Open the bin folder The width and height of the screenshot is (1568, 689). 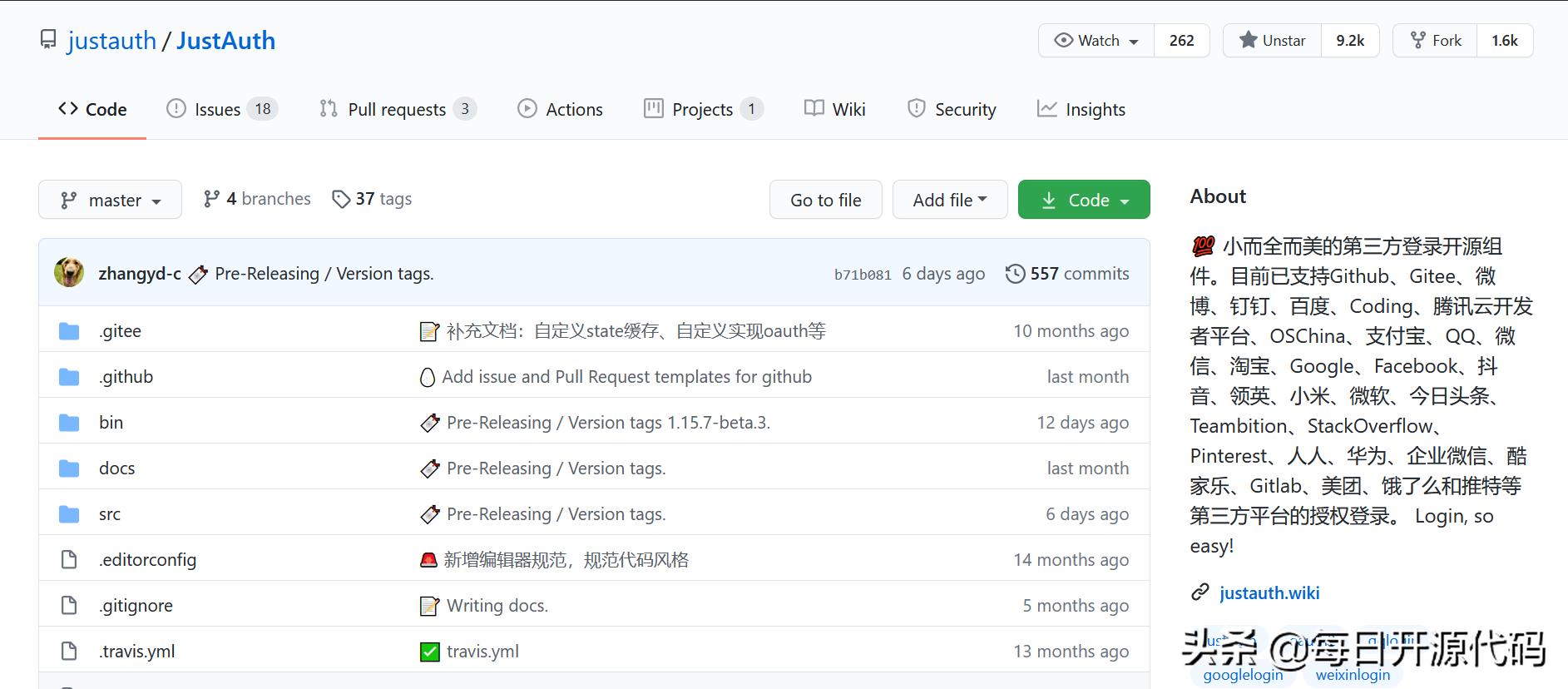pos(111,423)
